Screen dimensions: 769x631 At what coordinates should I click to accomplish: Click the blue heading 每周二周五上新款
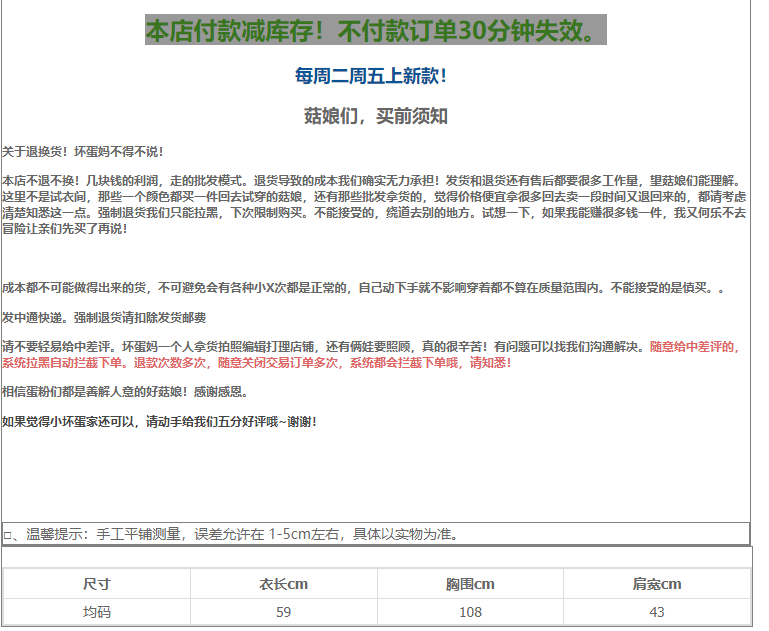370,76
